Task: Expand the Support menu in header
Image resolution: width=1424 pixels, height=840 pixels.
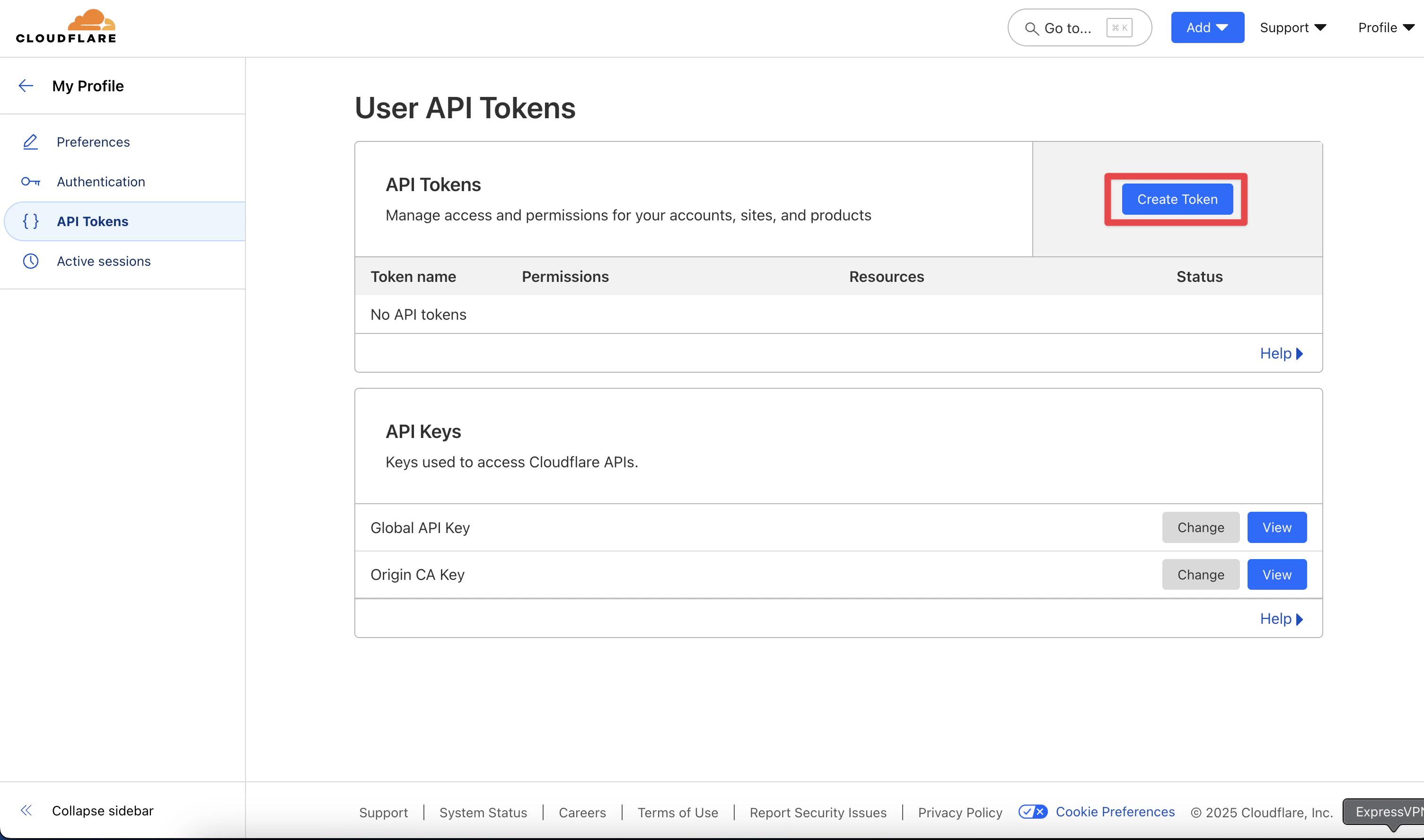Action: click(1292, 28)
